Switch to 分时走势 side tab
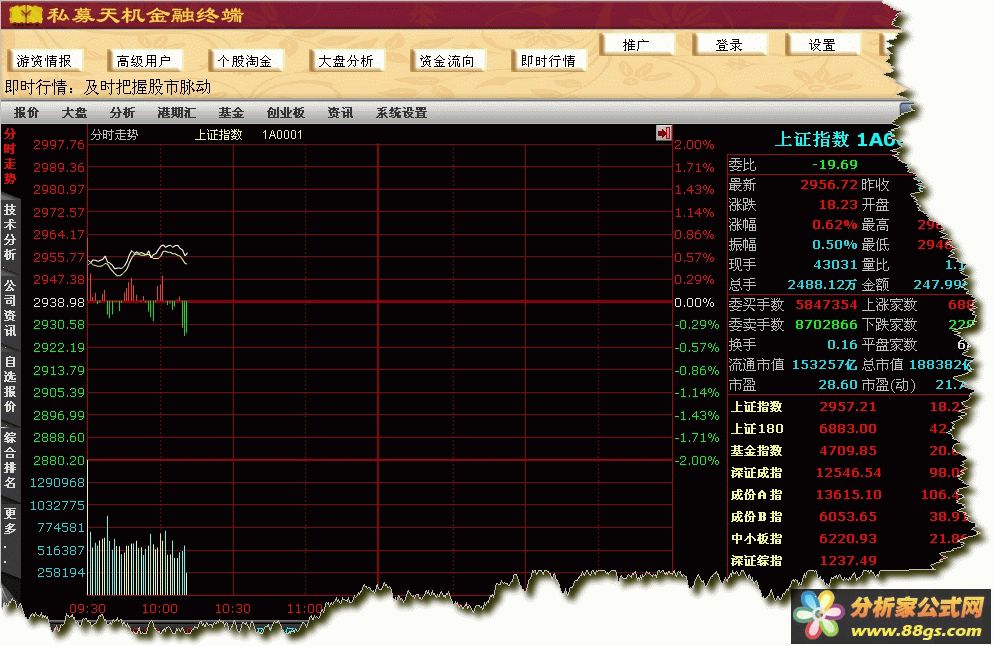Screen dimensions: 993x646 [x=9, y=156]
